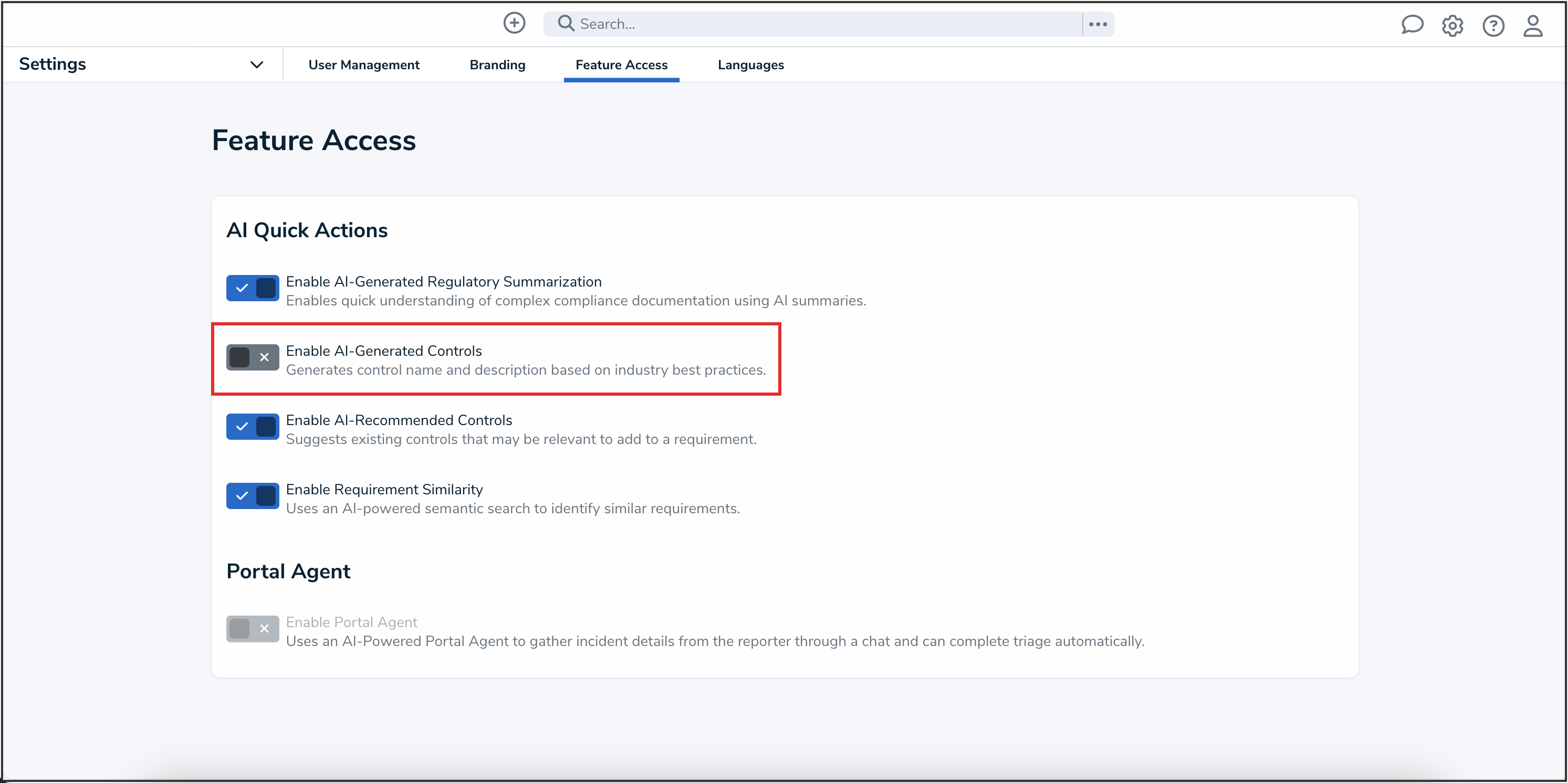Toggle AI-Generated Regulatory Summarization switch

[253, 288]
